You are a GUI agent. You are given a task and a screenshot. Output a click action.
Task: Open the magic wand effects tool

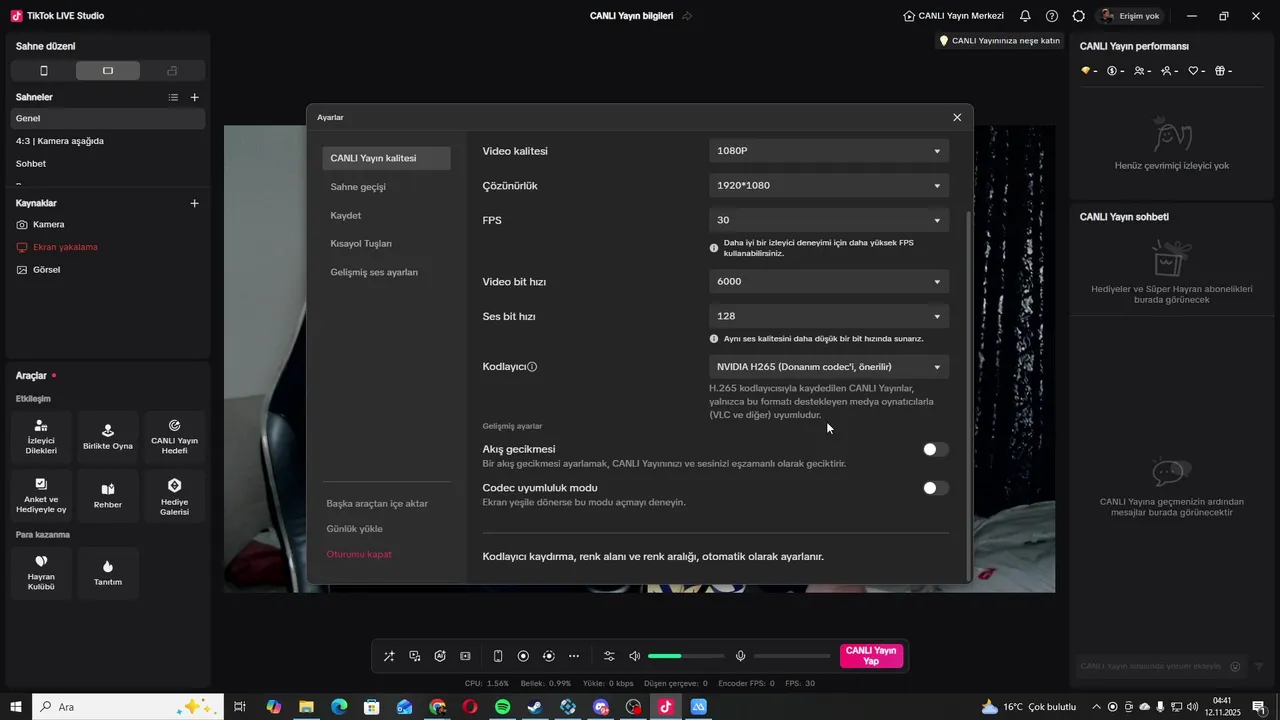point(389,656)
